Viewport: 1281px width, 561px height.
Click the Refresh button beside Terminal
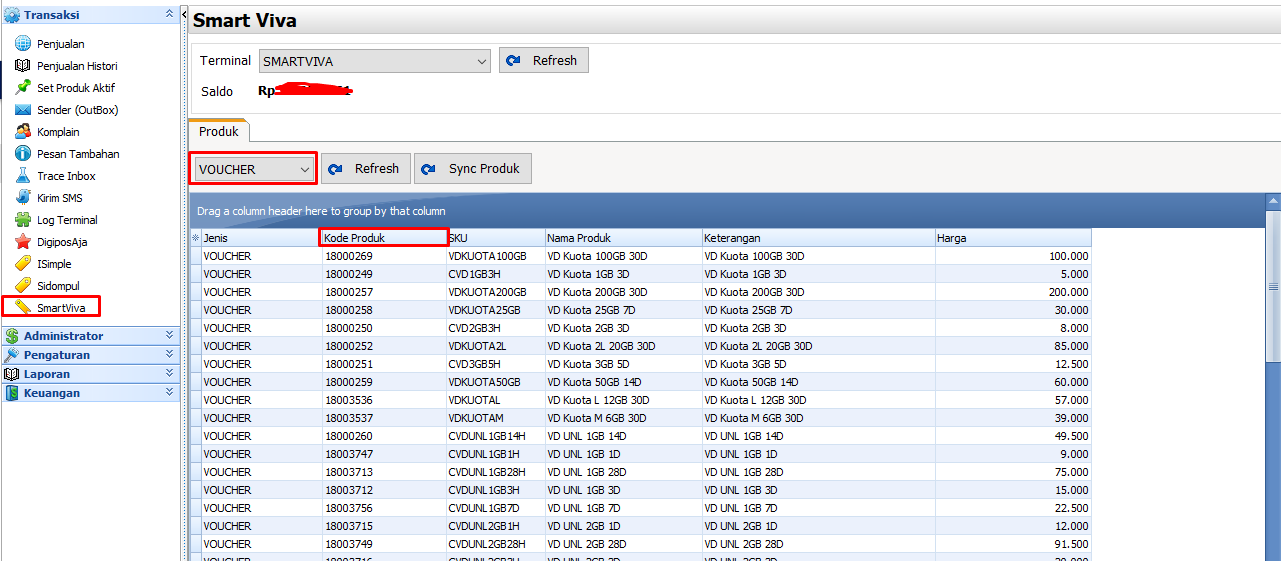(x=543, y=61)
